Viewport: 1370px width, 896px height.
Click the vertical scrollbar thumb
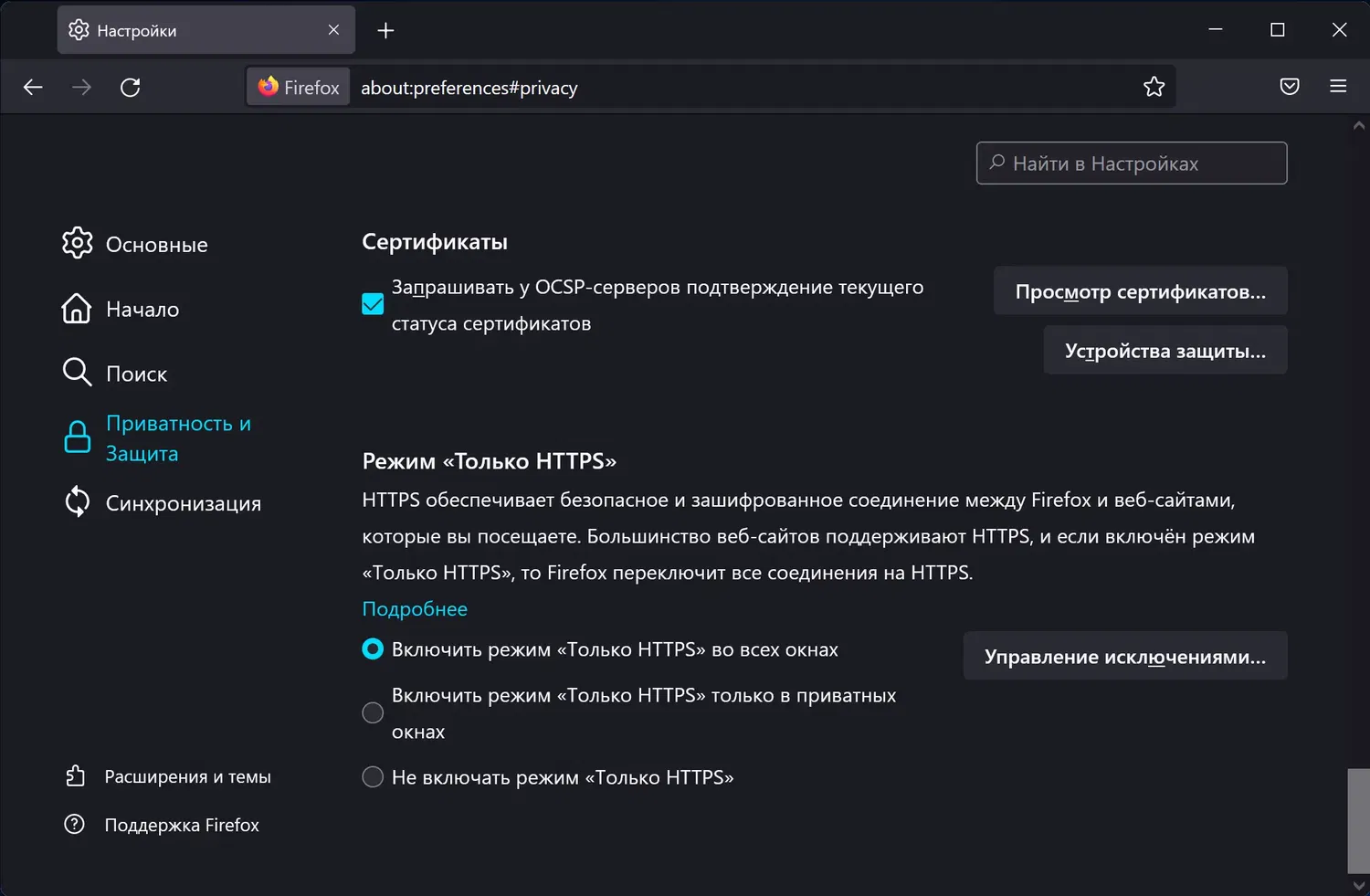click(1358, 820)
